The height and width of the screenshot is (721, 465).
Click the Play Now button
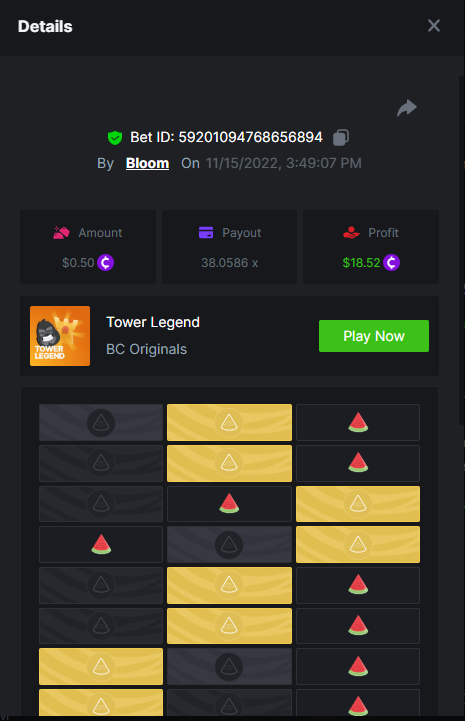click(x=374, y=336)
